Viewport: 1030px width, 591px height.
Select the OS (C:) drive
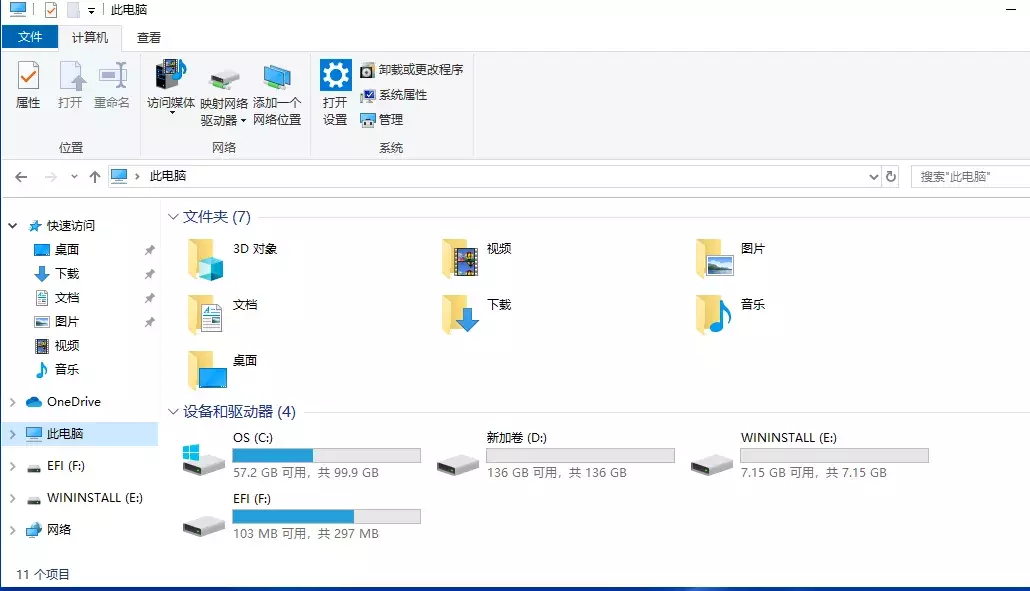(x=302, y=455)
